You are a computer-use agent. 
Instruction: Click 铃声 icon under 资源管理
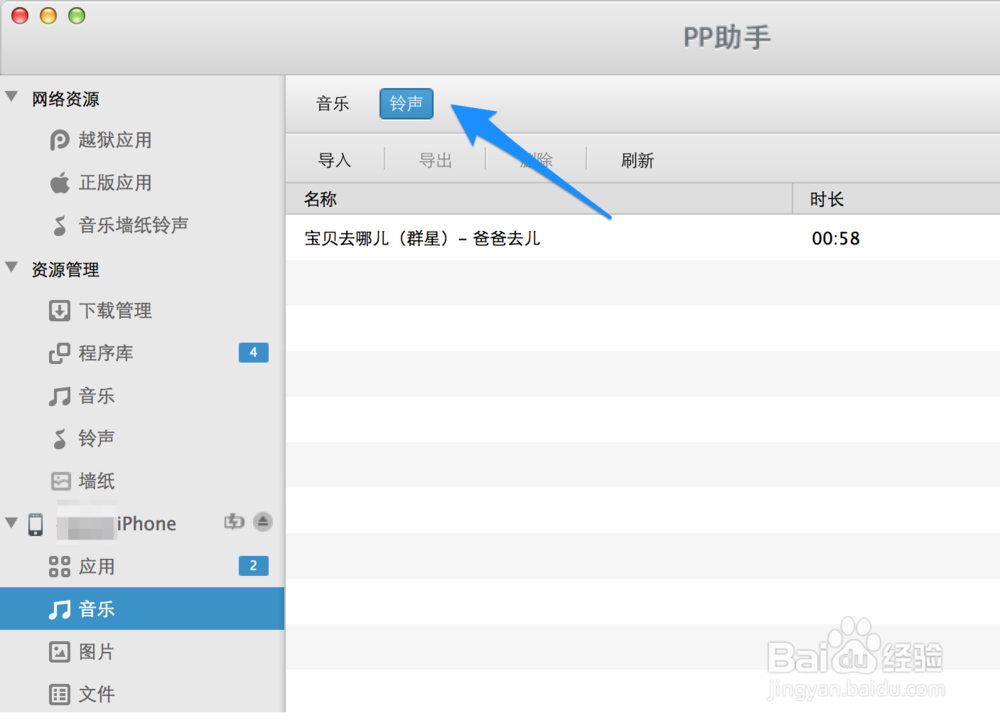pos(59,439)
